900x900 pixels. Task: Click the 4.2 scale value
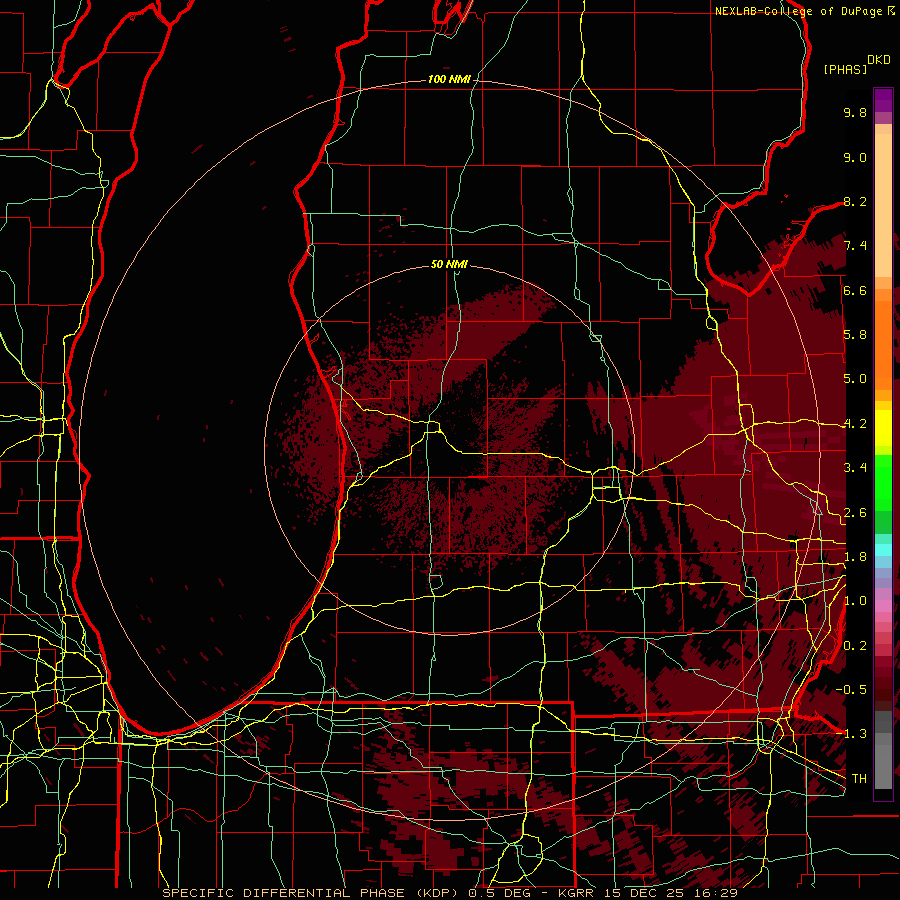coord(855,424)
